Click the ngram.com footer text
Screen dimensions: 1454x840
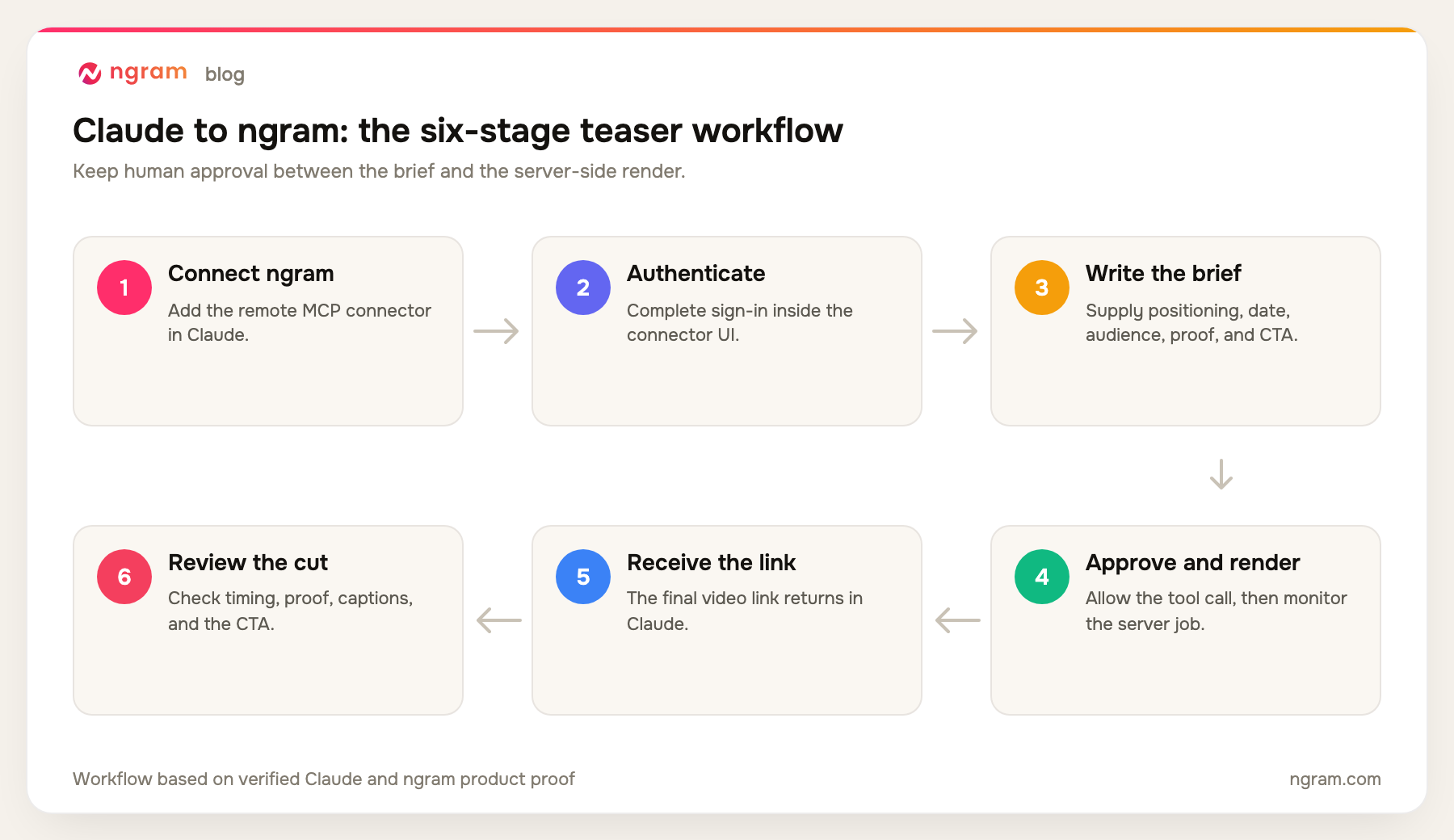(x=1335, y=779)
